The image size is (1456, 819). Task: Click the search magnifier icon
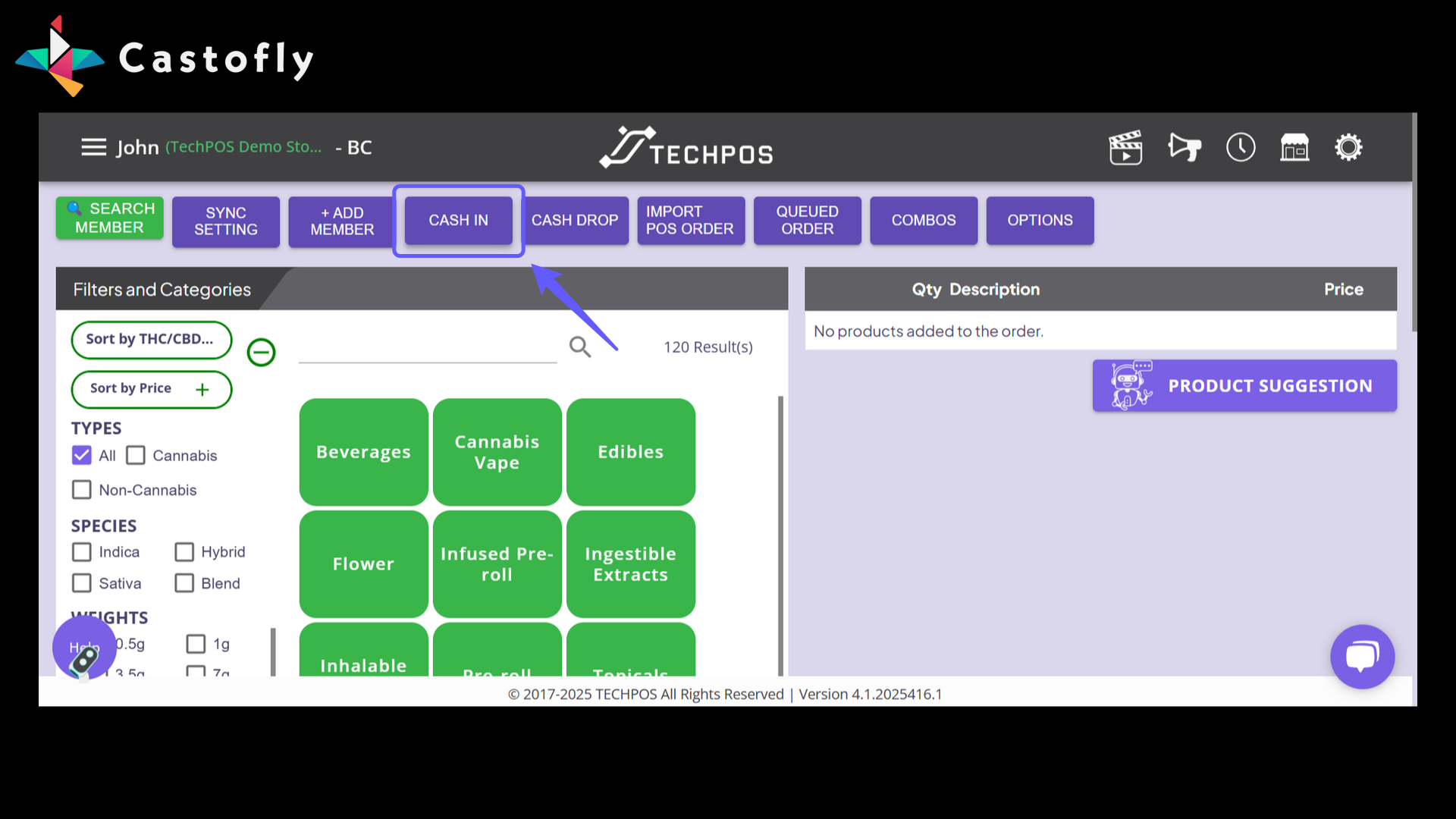[580, 347]
